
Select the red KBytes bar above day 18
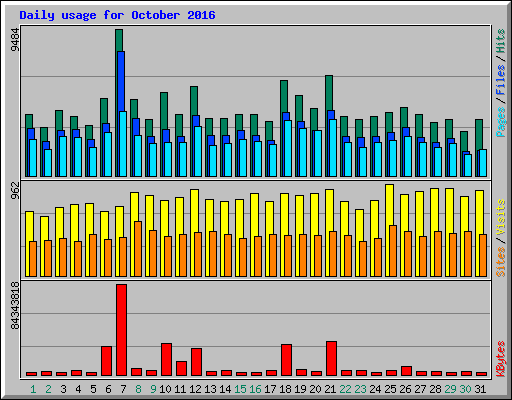[287, 360]
